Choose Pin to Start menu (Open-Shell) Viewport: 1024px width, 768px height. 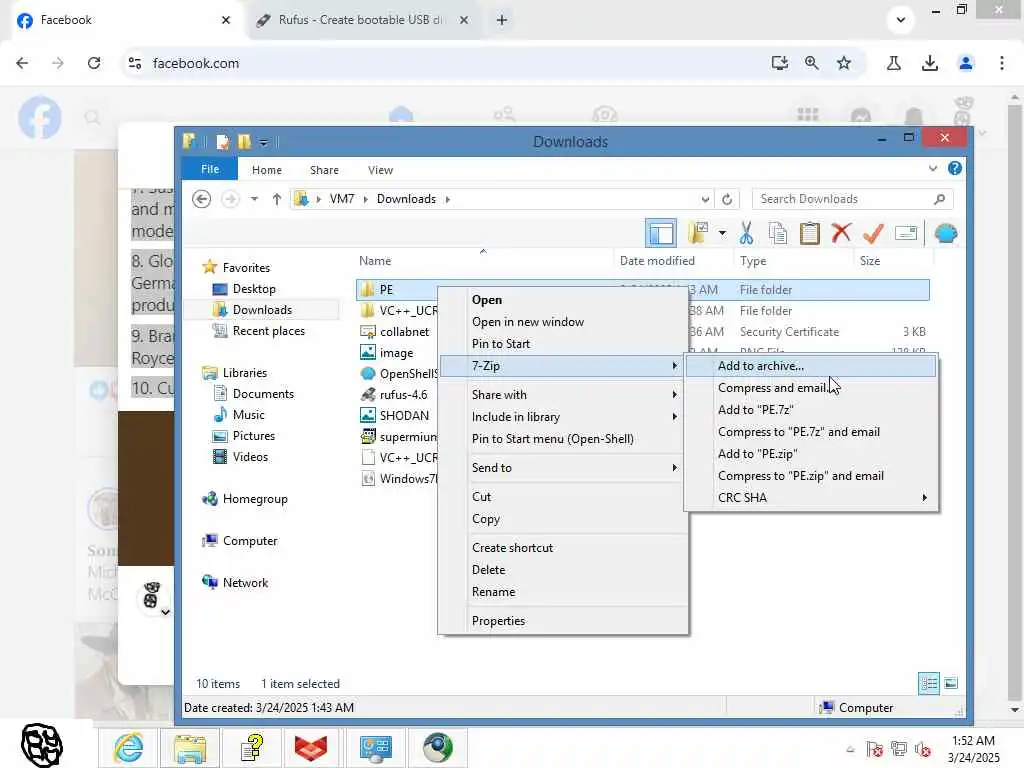pyautogui.click(x=563, y=439)
